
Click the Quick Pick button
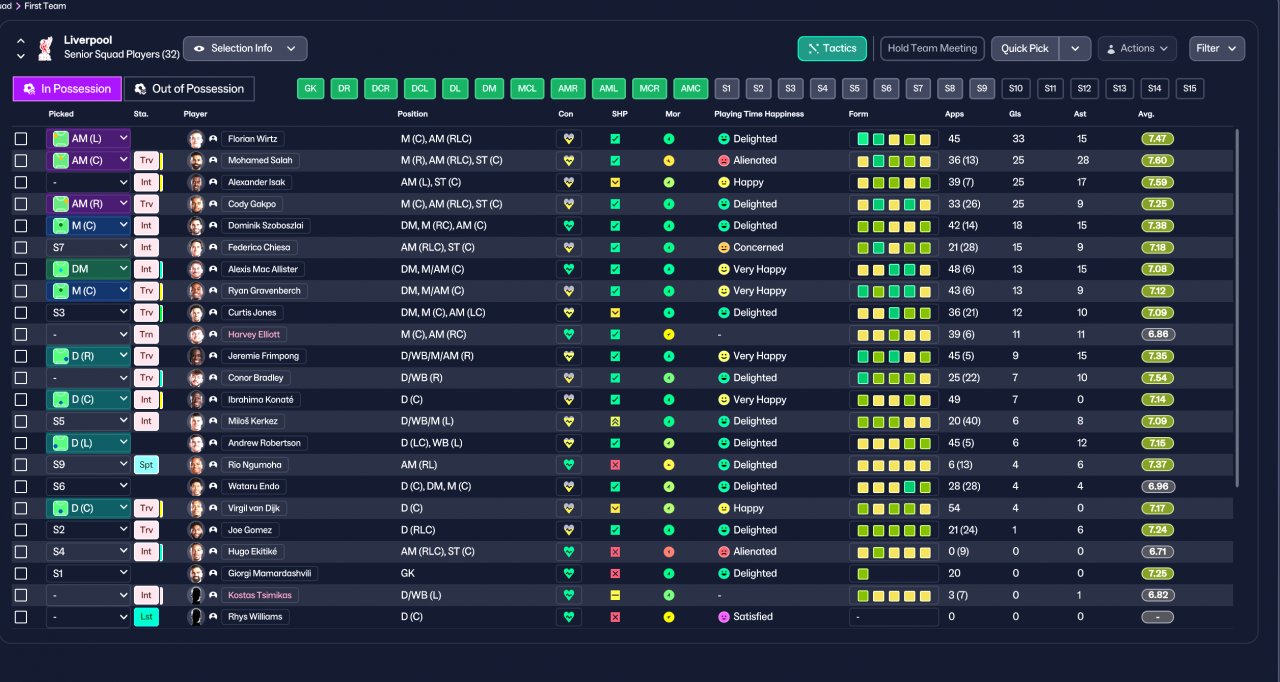click(1025, 48)
